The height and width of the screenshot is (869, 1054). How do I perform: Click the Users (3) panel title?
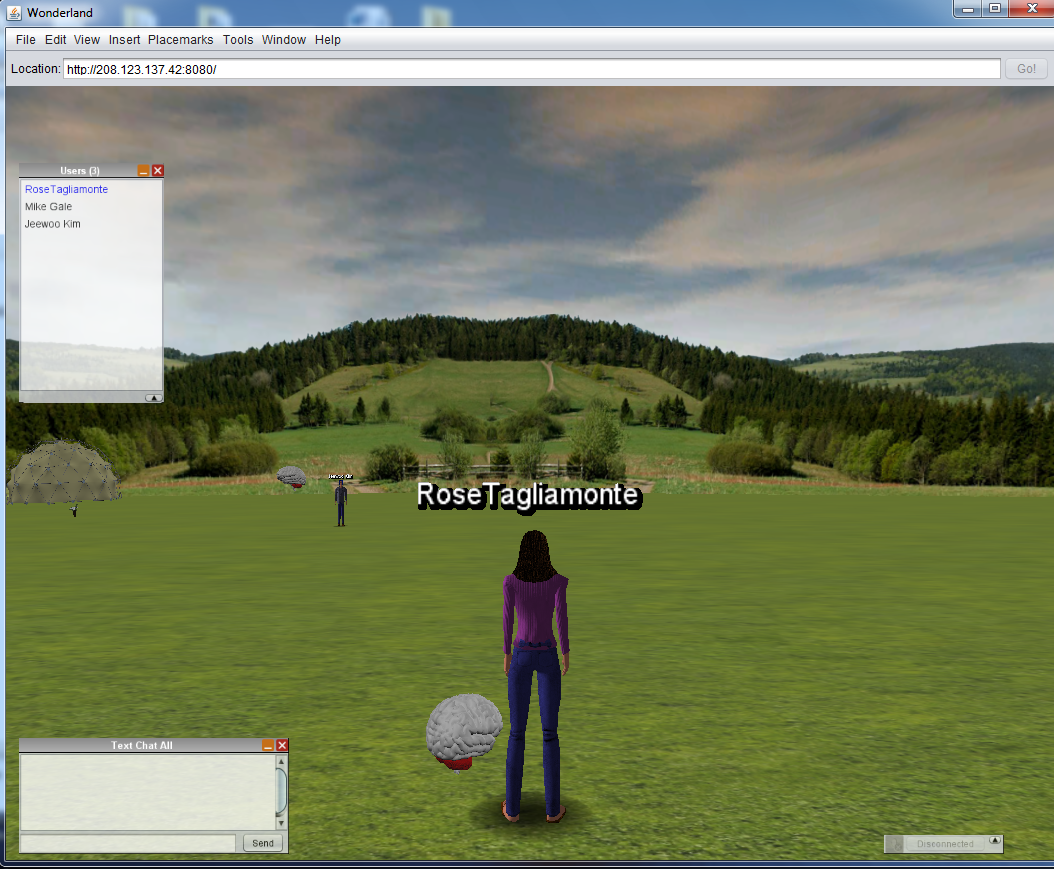(79, 171)
